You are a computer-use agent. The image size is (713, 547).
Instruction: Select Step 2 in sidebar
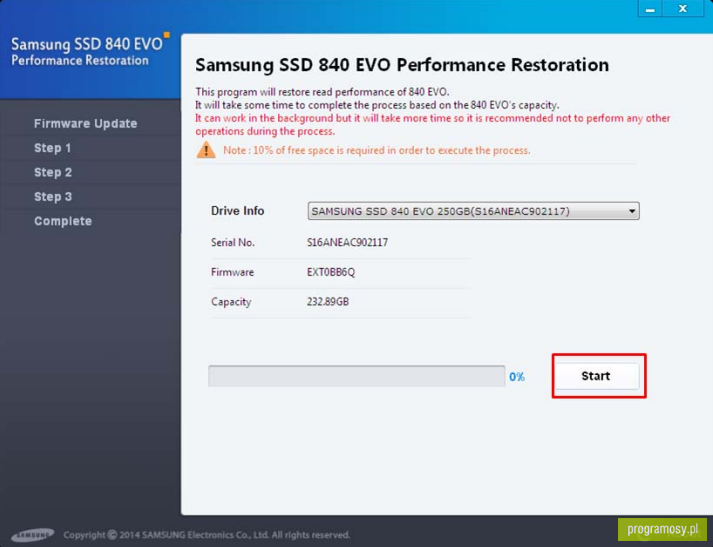click(53, 172)
